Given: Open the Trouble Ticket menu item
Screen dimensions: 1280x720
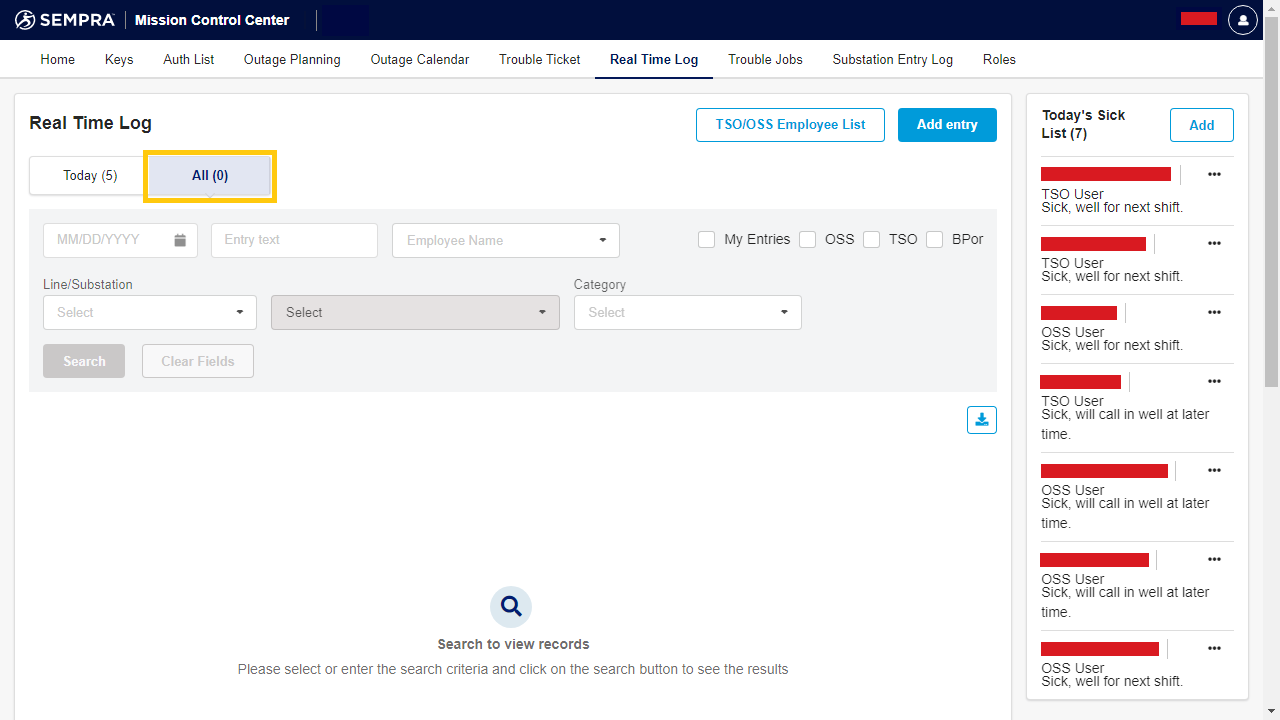Looking at the screenshot, I should [x=539, y=60].
